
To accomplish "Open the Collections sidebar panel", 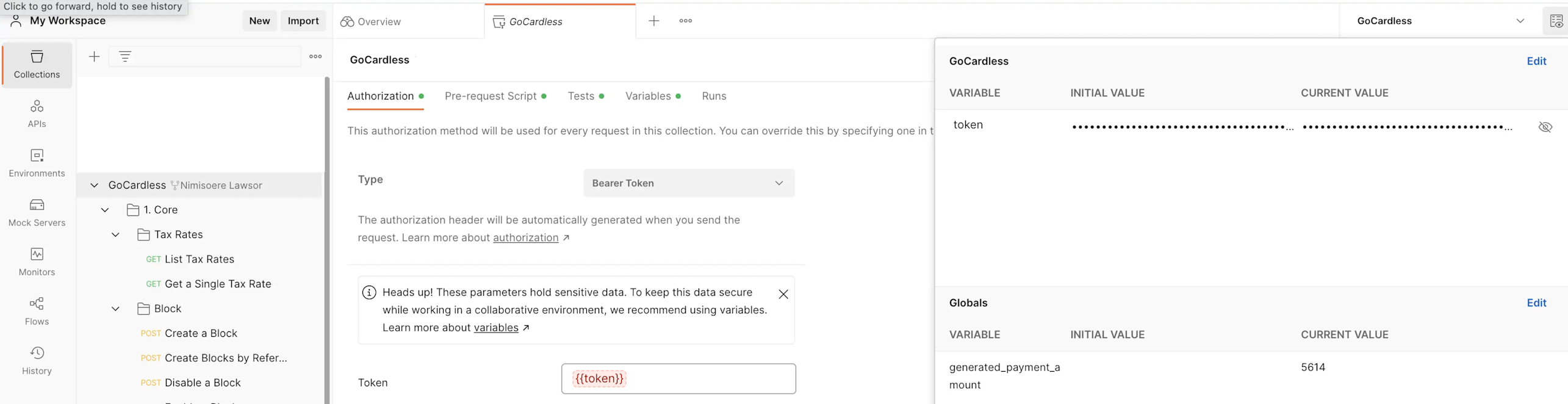I will (x=37, y=64).
